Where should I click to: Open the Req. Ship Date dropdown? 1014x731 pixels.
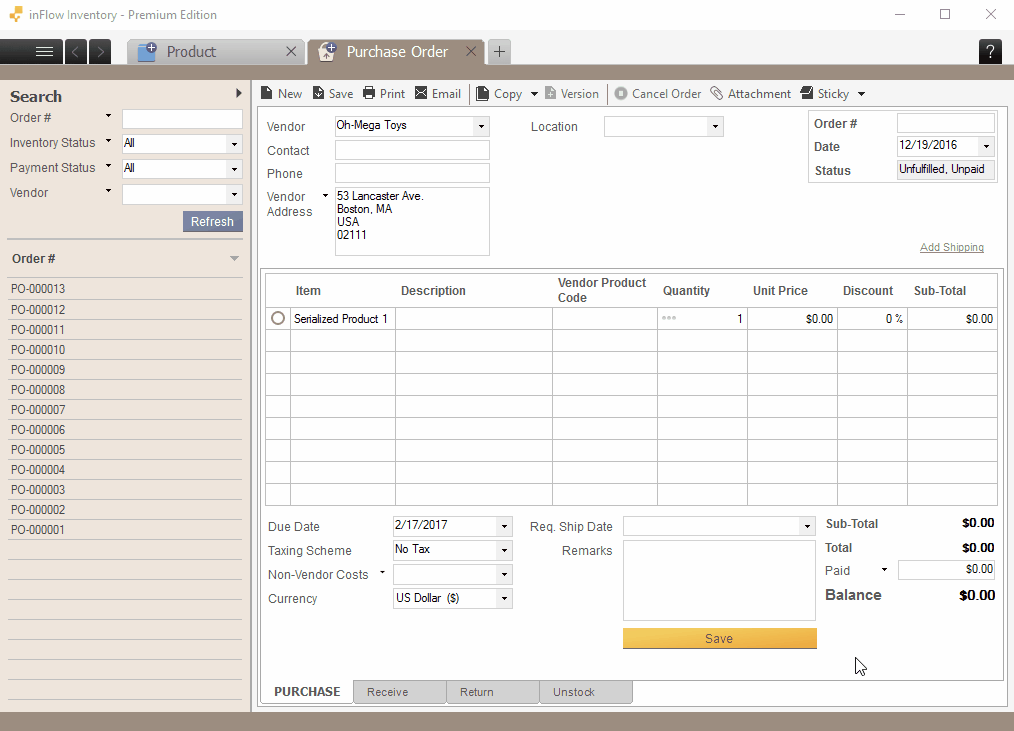(x=807, y=526)
